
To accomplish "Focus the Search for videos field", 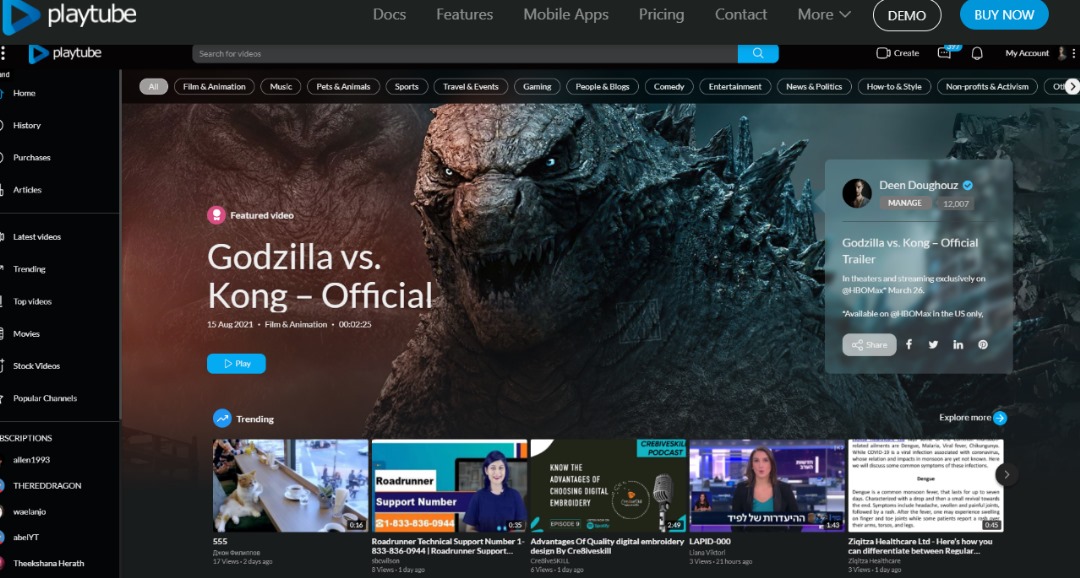I will (465, 54).
